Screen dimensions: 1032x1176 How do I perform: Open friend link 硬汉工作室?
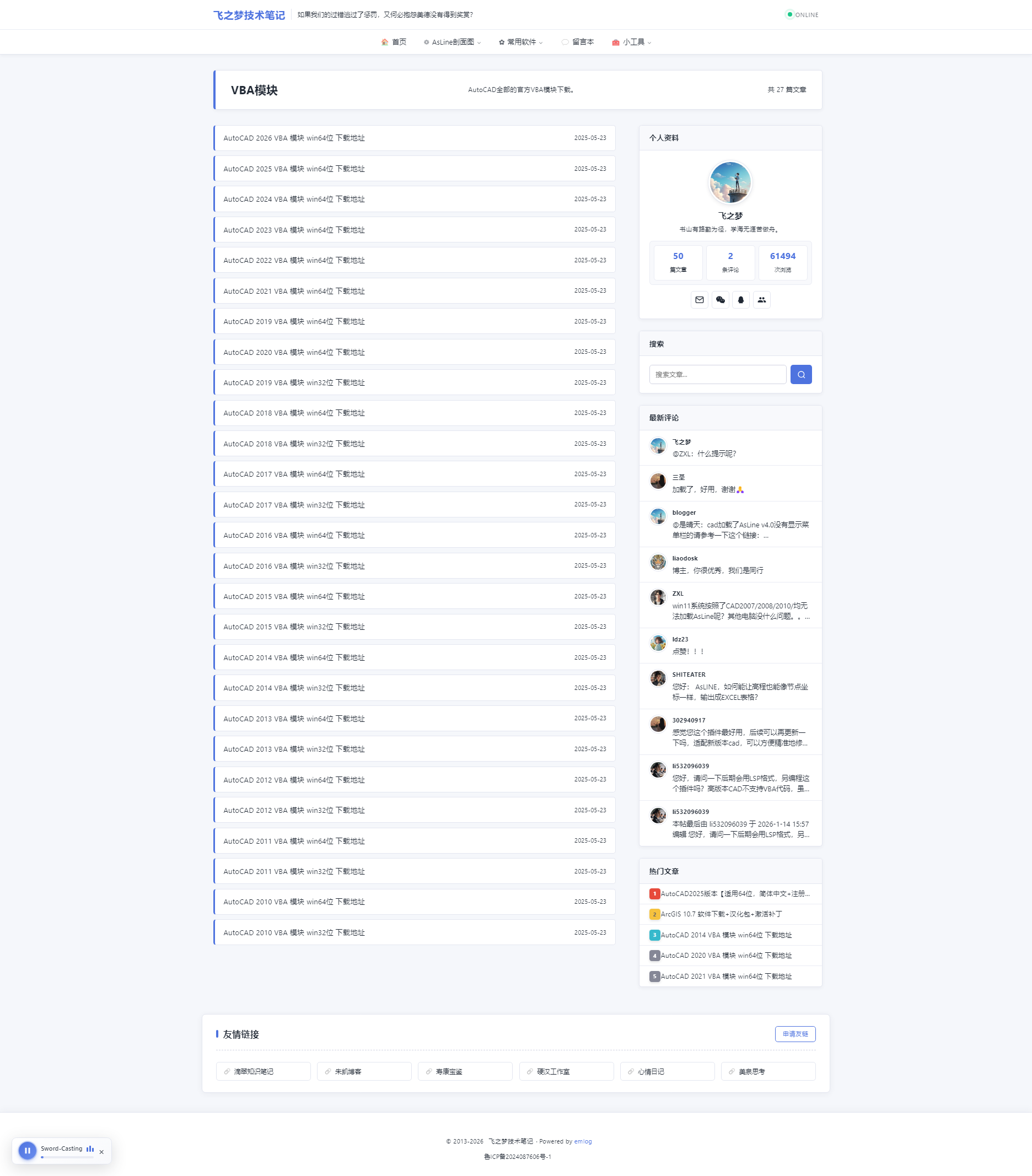[x=566, y=1071]
